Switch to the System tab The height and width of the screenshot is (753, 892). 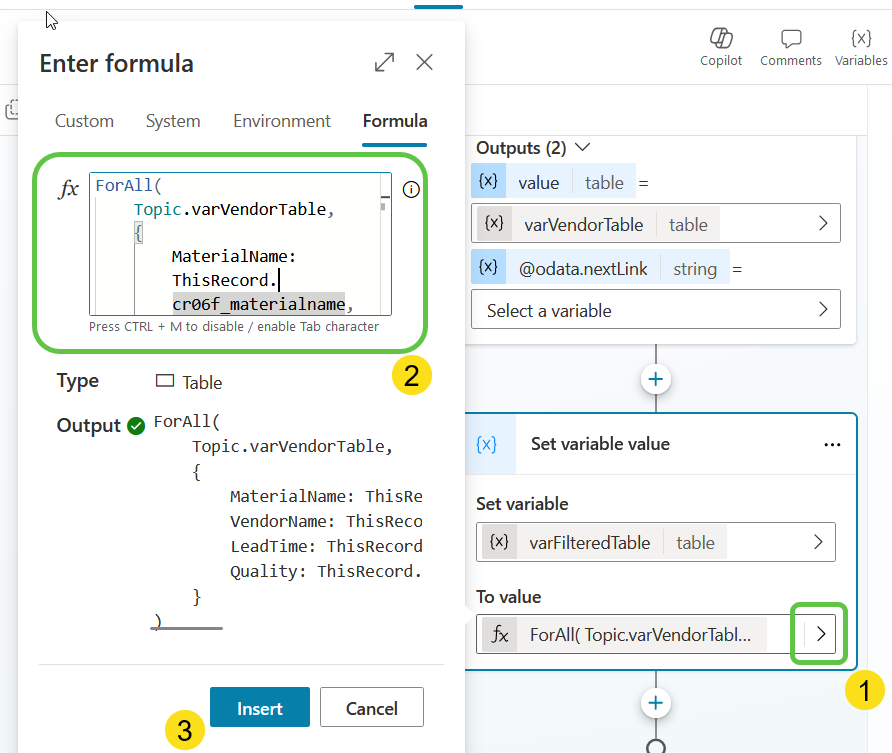(x=173, y=121)
